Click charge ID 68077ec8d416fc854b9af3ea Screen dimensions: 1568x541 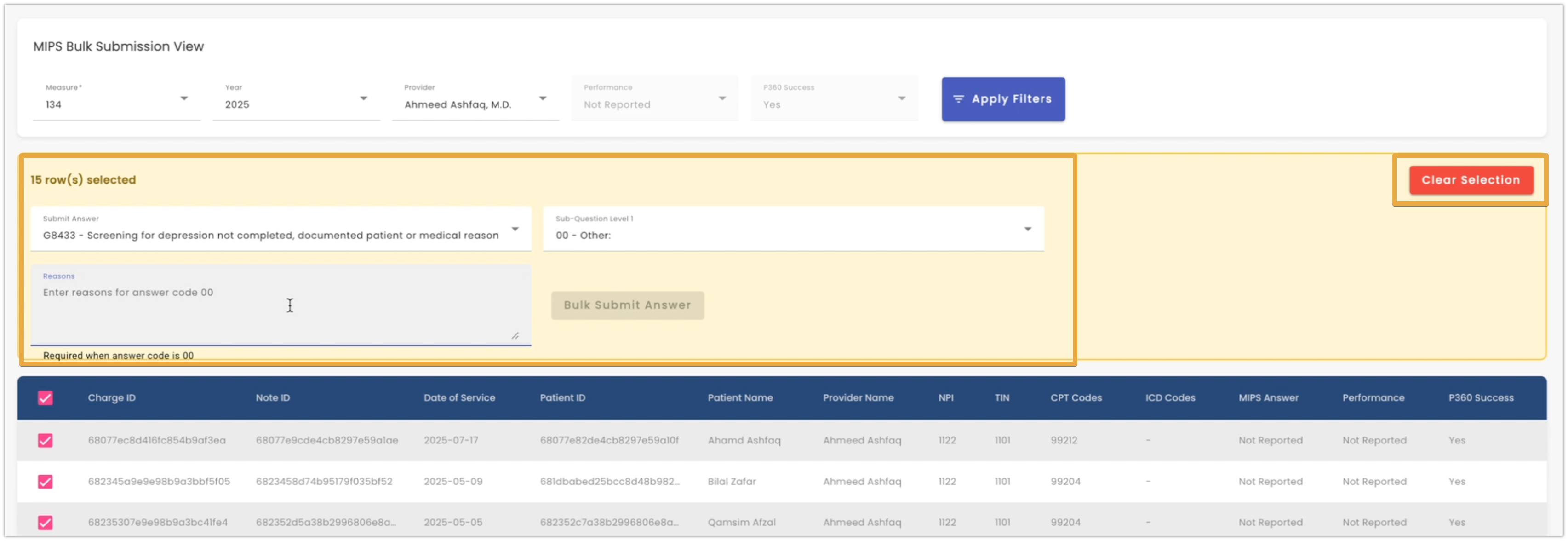[x=156, y=440]
